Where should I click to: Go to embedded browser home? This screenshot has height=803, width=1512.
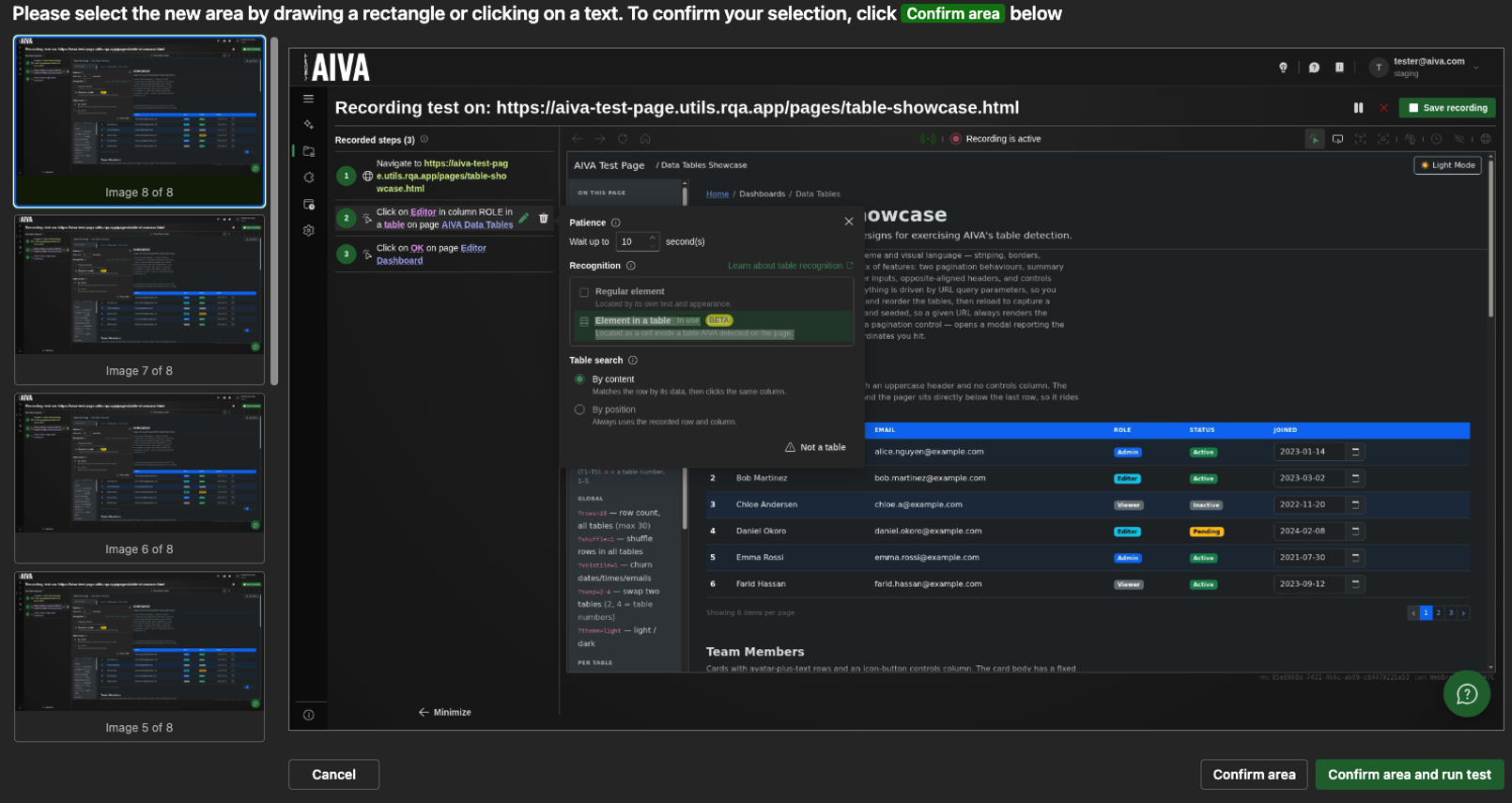(645, 139)
